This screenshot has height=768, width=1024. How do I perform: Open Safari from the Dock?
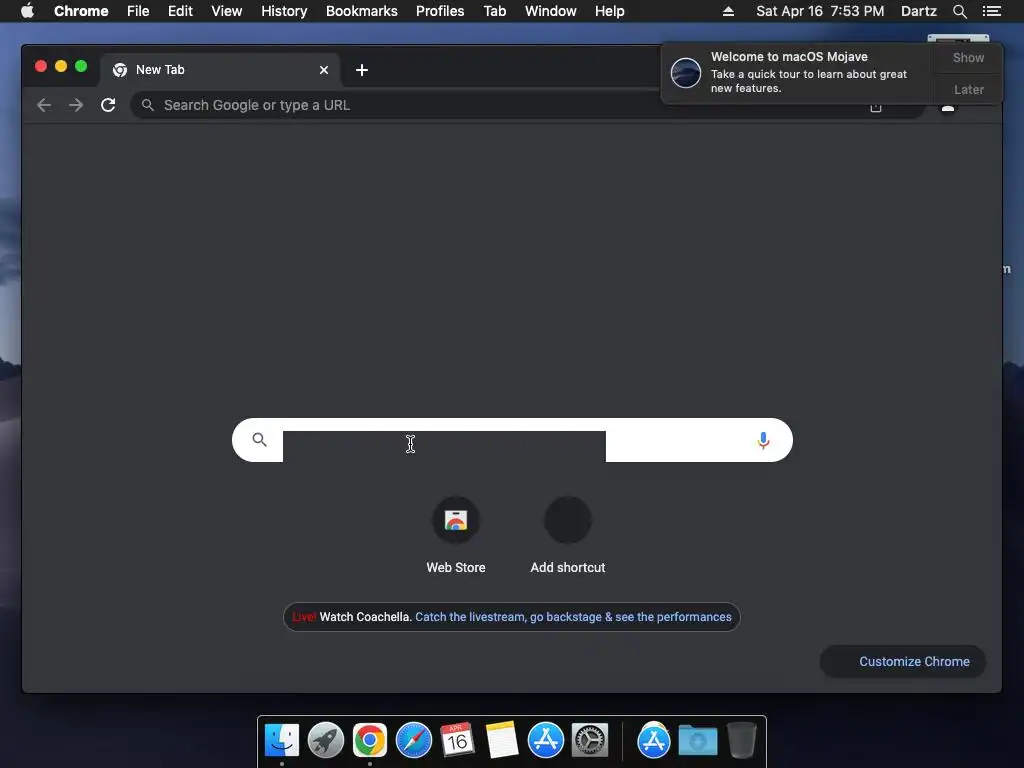click(413, 741)
